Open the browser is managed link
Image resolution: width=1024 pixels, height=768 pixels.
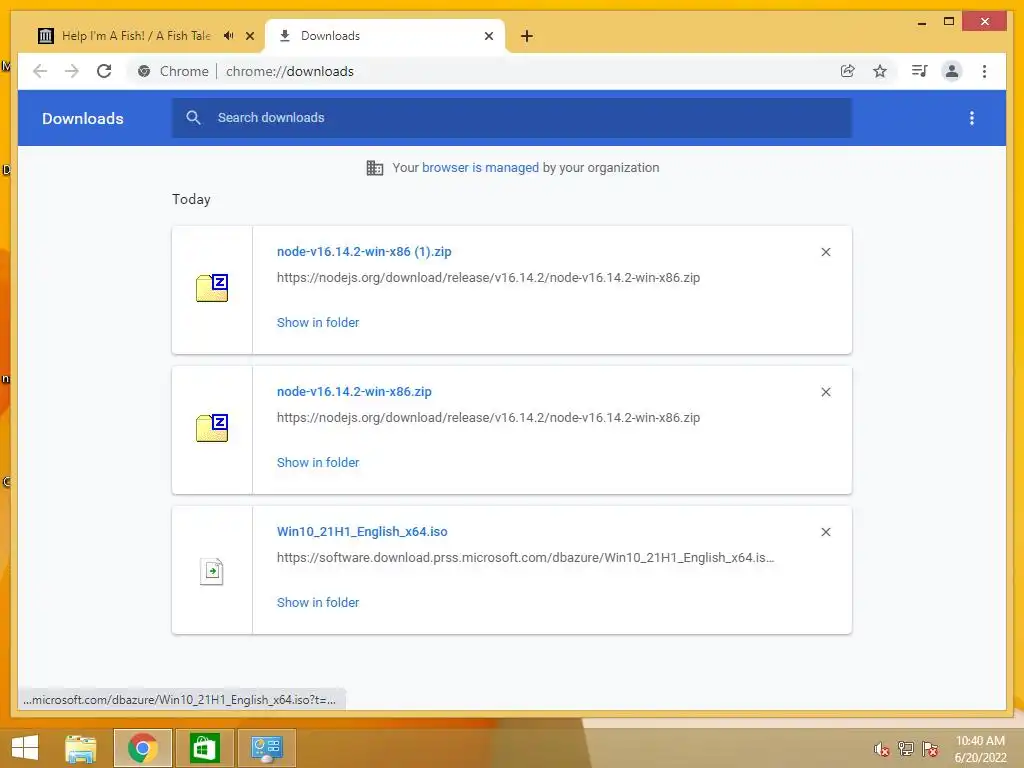[480, 168]
